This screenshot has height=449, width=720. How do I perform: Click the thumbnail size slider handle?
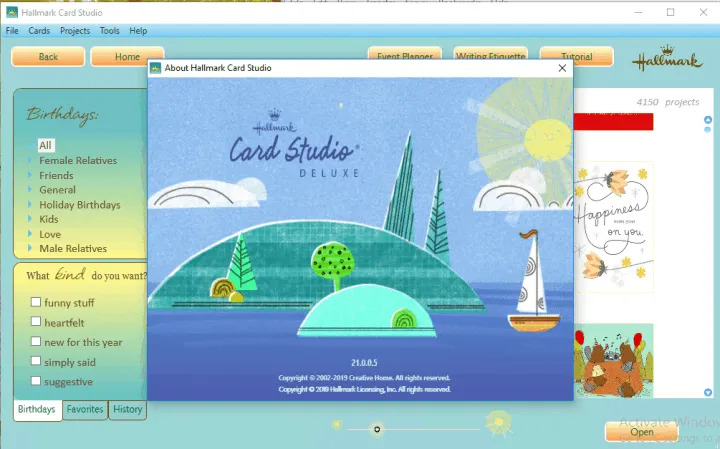click(x=377, y=429)
